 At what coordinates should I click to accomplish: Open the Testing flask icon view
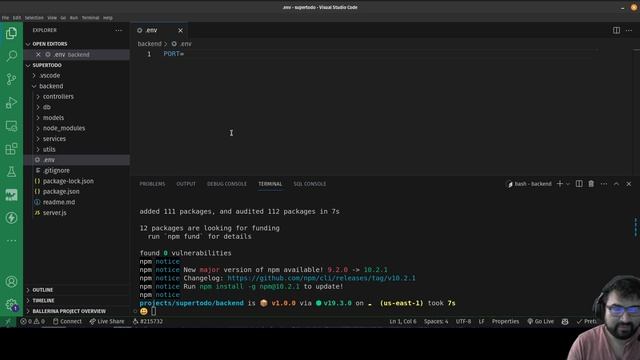coord(11,171)
